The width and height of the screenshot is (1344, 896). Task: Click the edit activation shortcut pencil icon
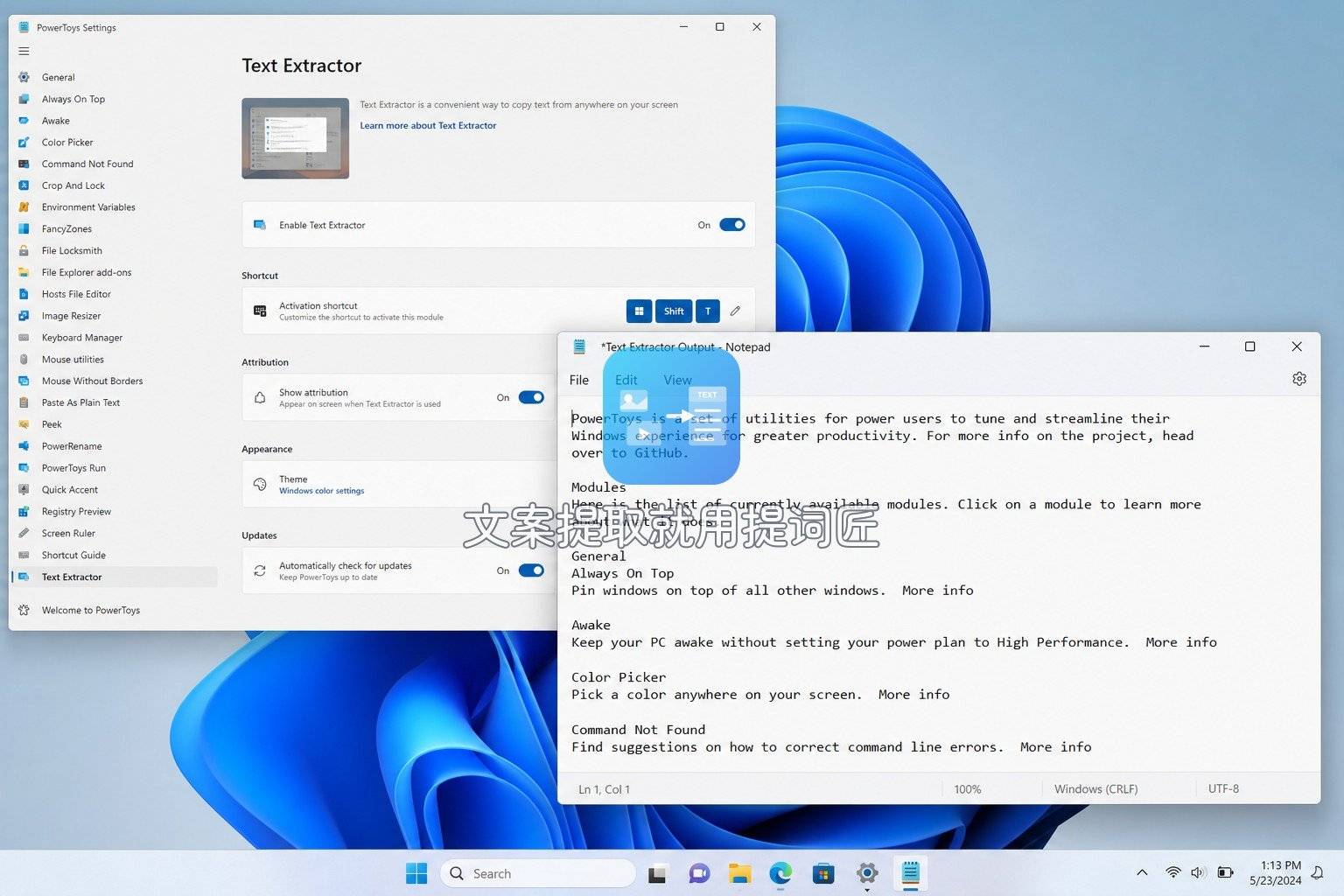coord(735,311)
